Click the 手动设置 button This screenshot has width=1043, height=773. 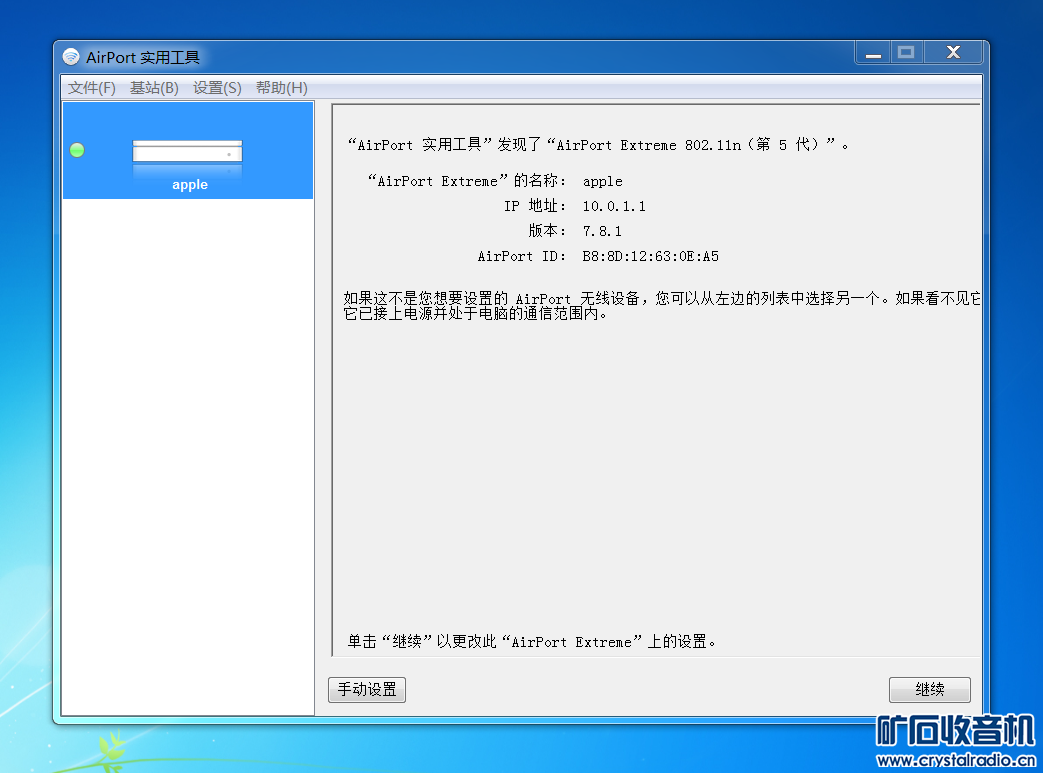367,689
